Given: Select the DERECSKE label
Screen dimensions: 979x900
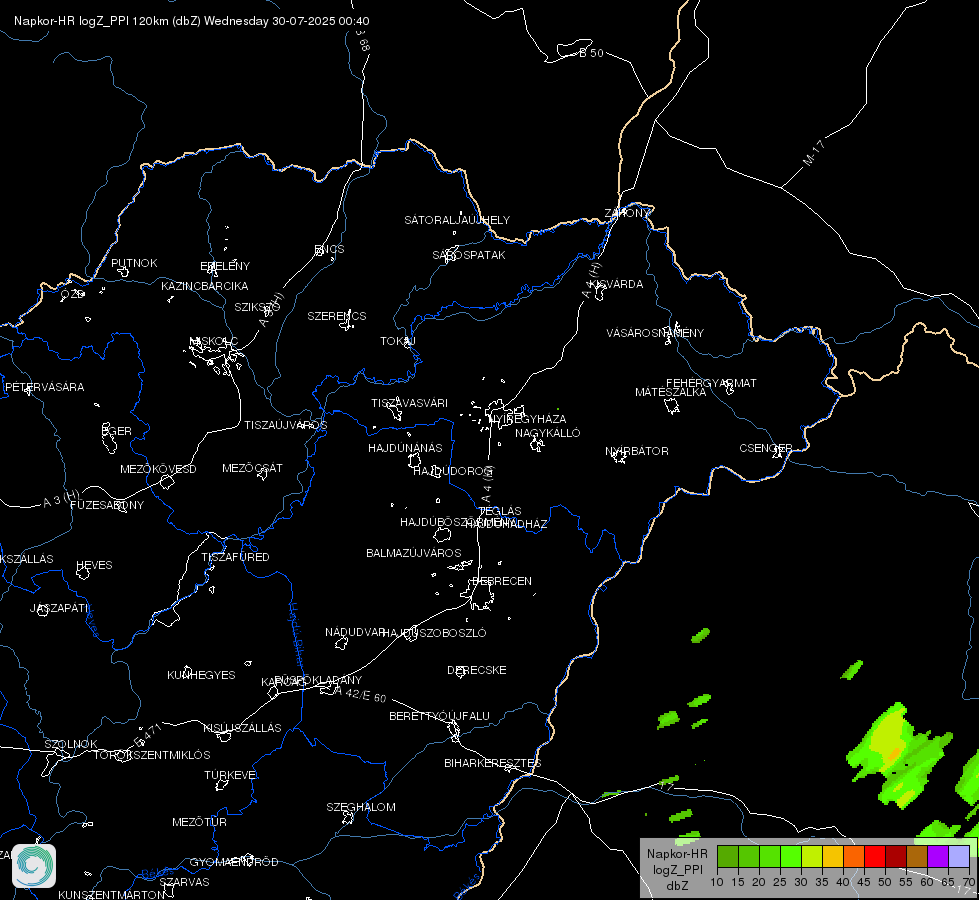Looking at the screenshot, I should click(477, 670).
